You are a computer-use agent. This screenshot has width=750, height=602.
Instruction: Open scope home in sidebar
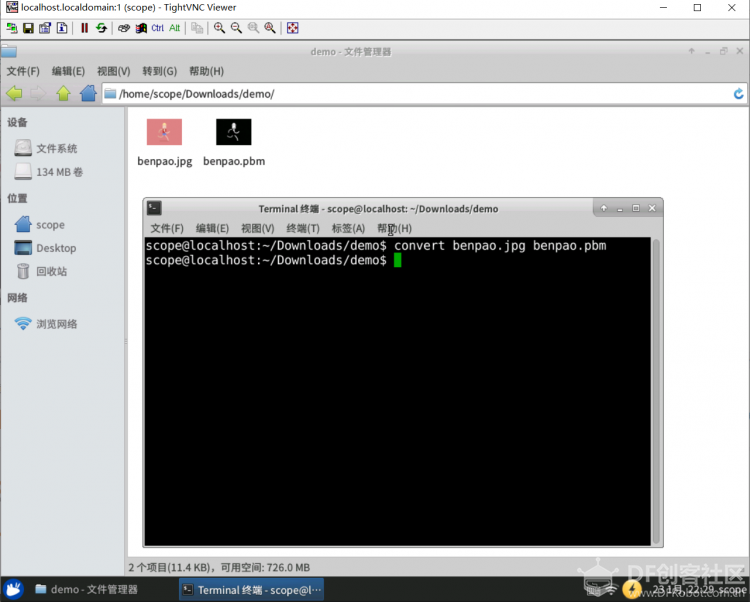tap(40, 224)
